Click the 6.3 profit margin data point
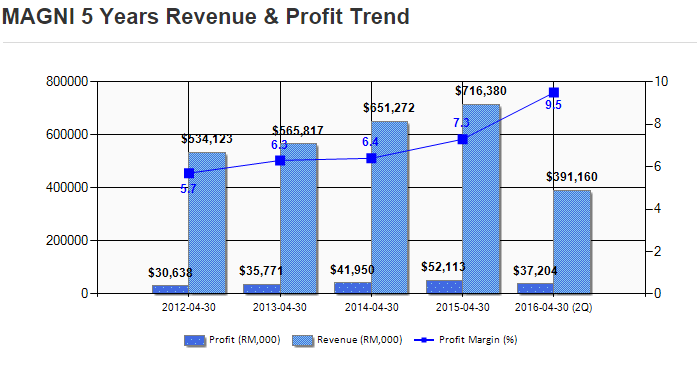This screenshot has height=374, width=697. tap(280, 161)
